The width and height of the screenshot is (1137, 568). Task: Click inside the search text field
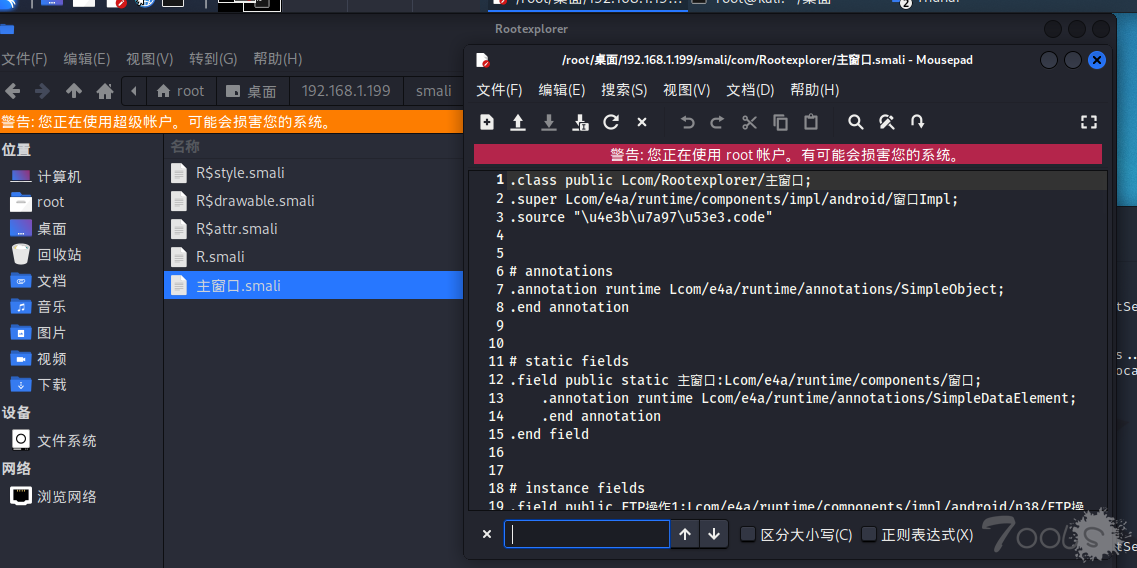point(586,534)
